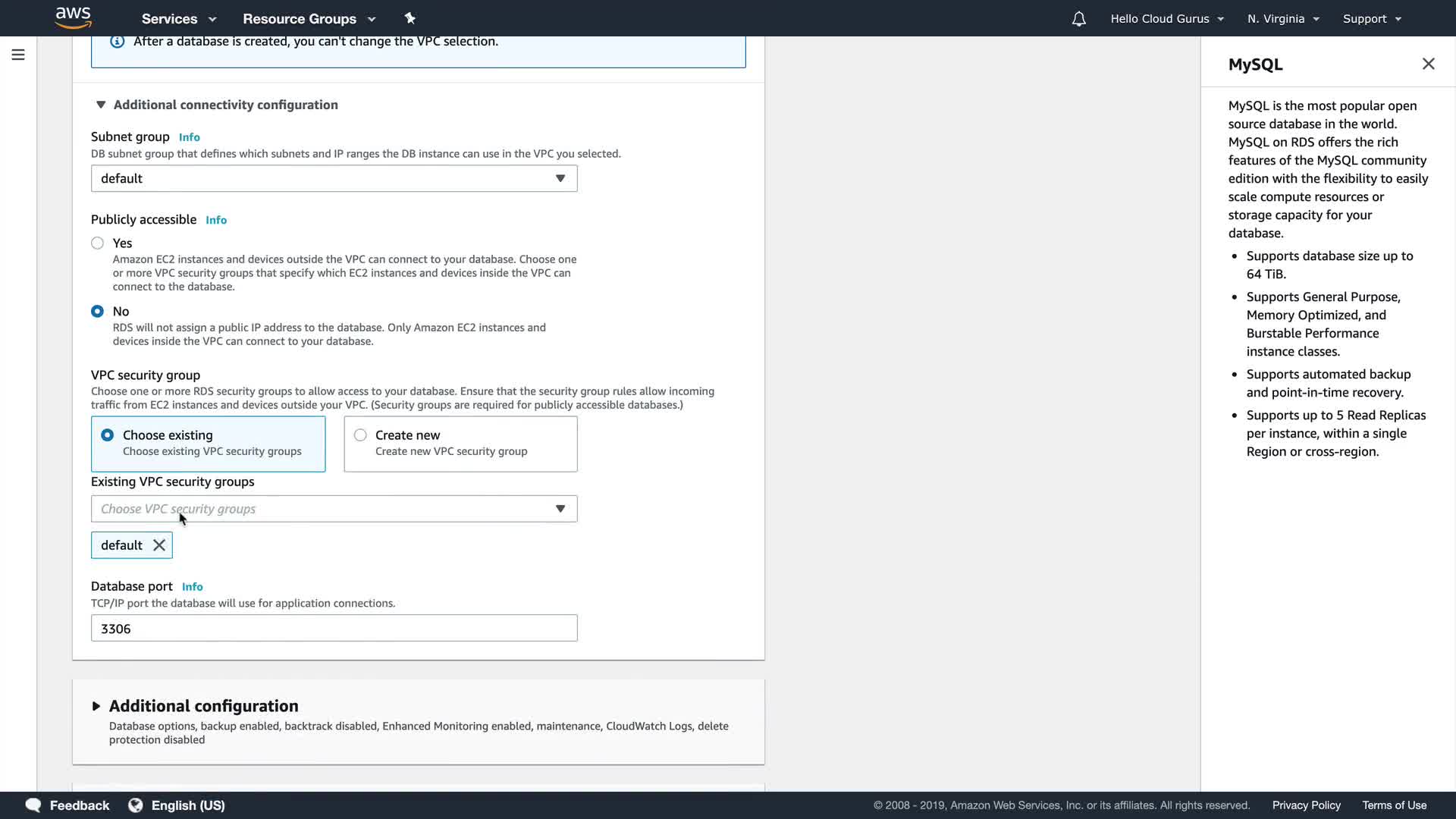This screenshot has height=819, width=1456.
Task: Open the Services menu
Action: point(179,19)
